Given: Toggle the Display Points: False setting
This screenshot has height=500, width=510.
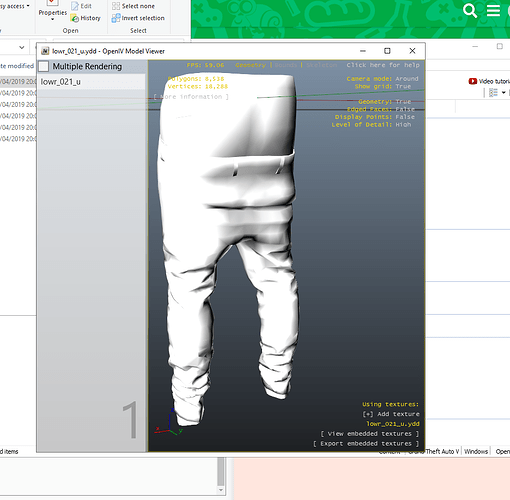Looking at the screenshot, I should tap(375, 117).
